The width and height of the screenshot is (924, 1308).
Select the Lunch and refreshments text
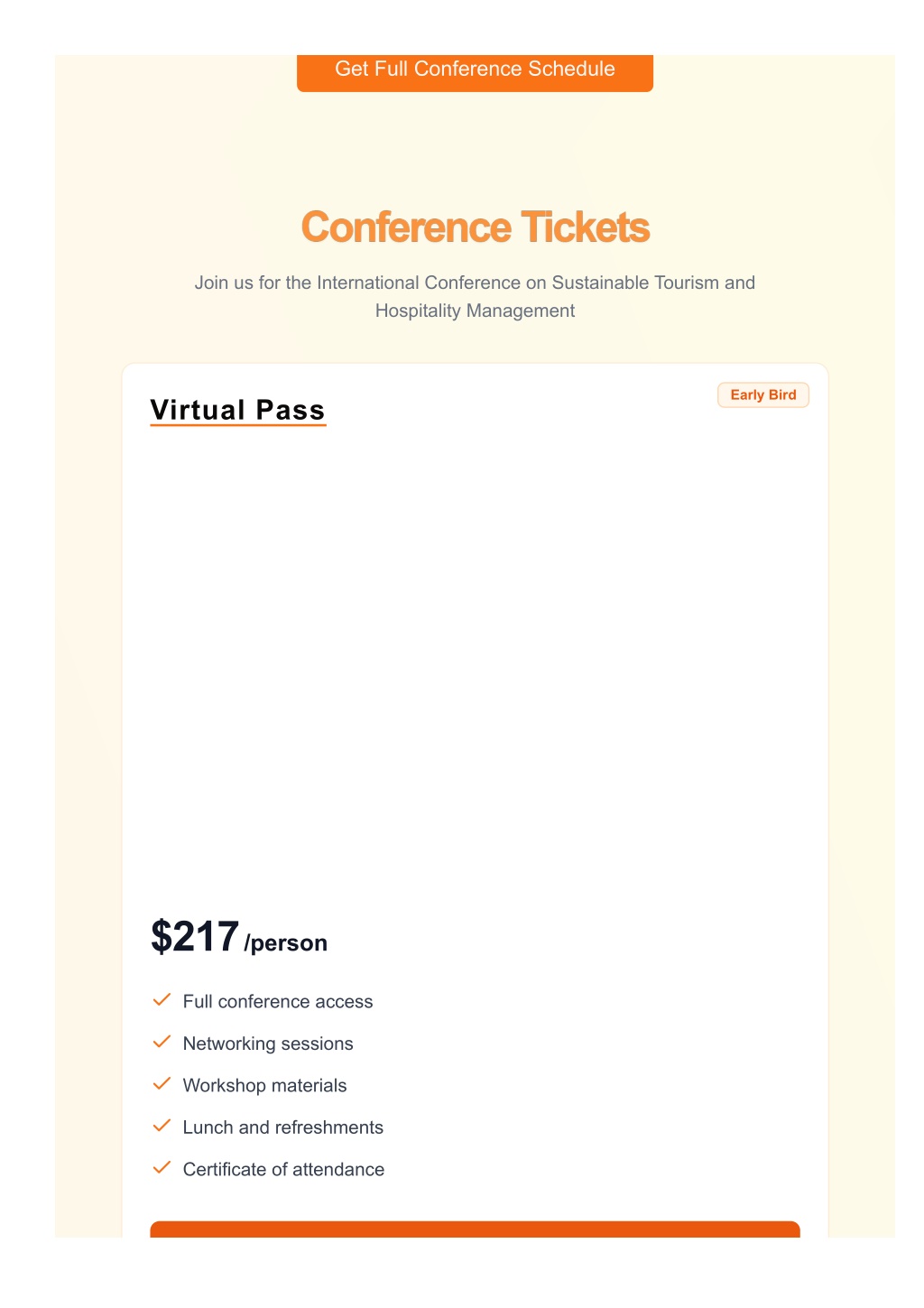click(283, 1127)
